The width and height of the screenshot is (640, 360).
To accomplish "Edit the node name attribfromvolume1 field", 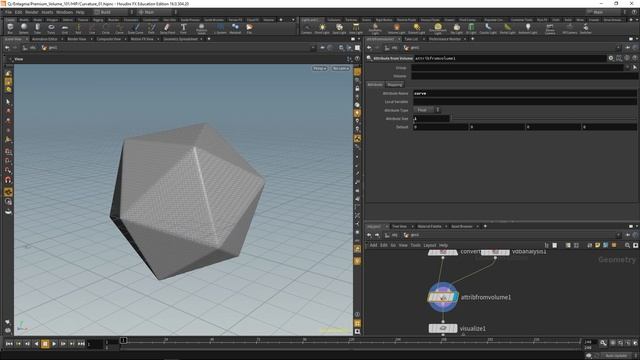I will point(509,58).
